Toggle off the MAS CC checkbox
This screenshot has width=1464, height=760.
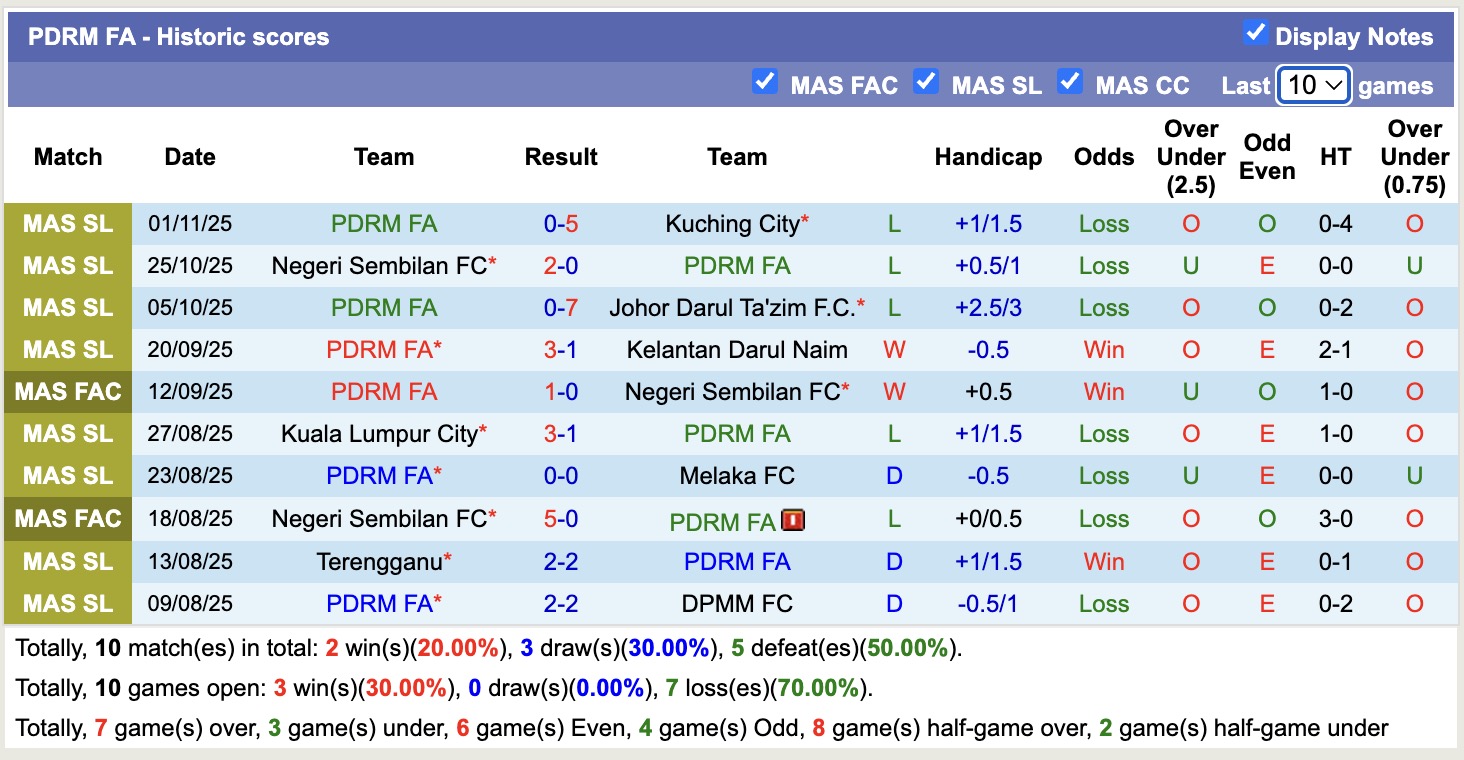(x=1070, y=84)
